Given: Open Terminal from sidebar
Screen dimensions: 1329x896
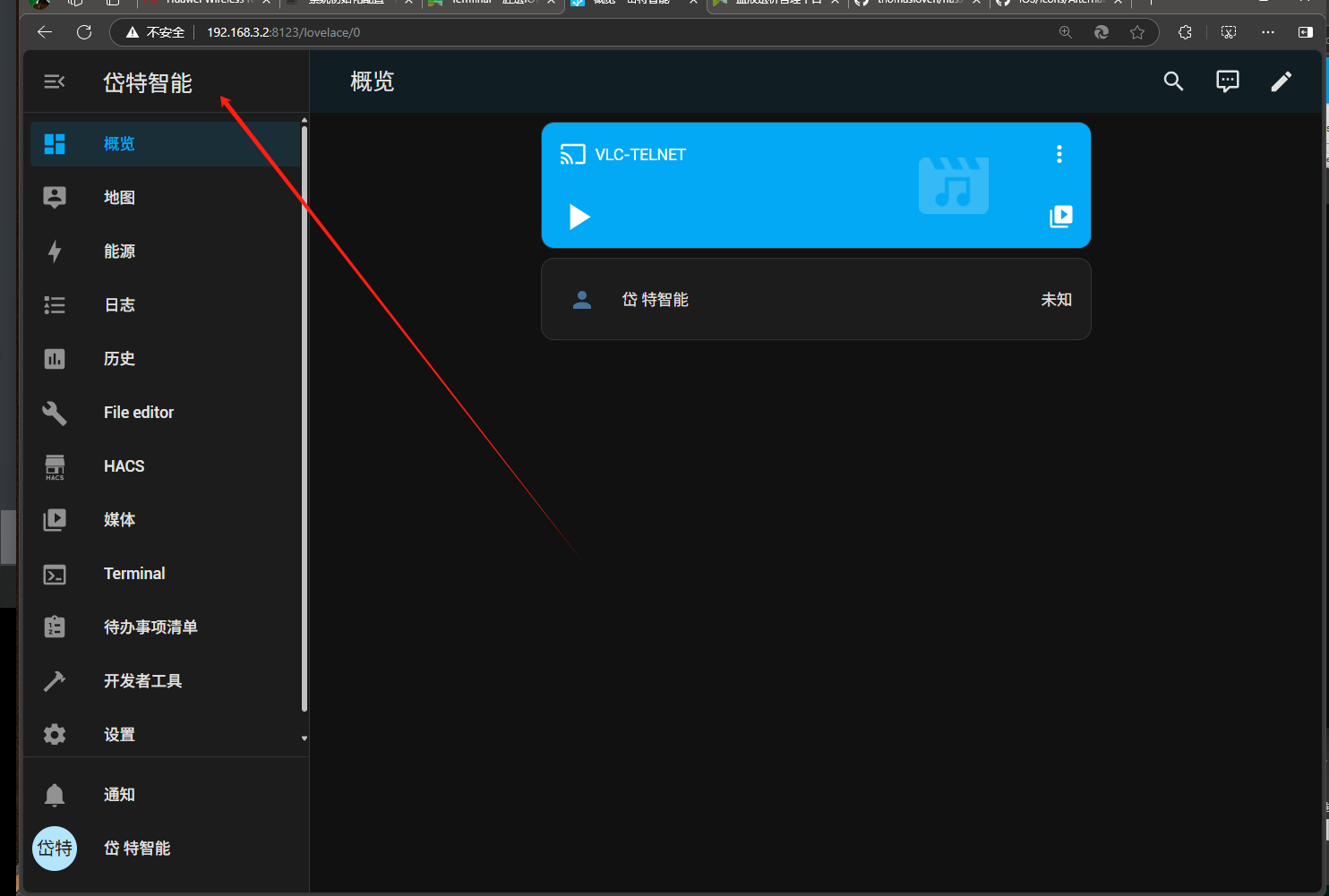Looking at the screenshot, I should tap(134, 574).
